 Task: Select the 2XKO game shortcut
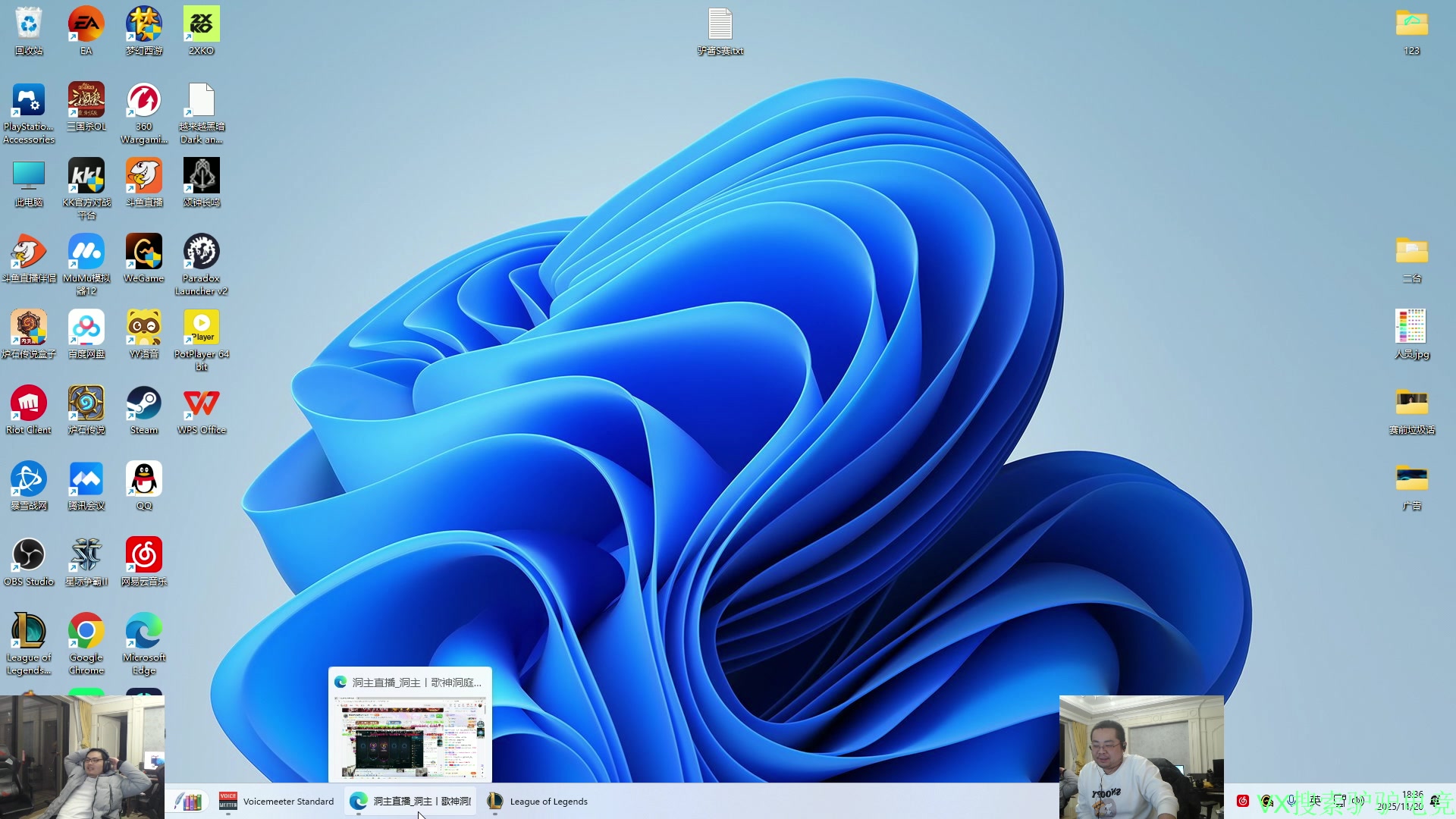pyautogui.click(x=201, y=25)
